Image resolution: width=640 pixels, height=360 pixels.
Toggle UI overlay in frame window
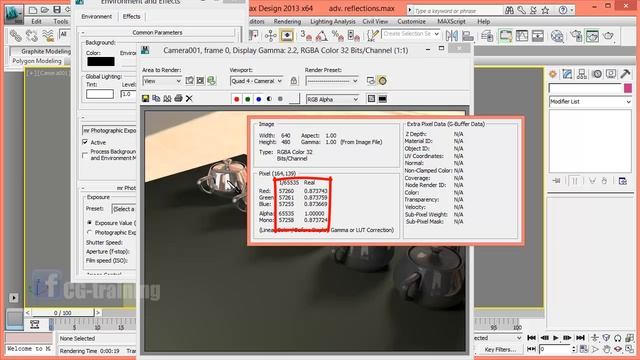(371, 99)
